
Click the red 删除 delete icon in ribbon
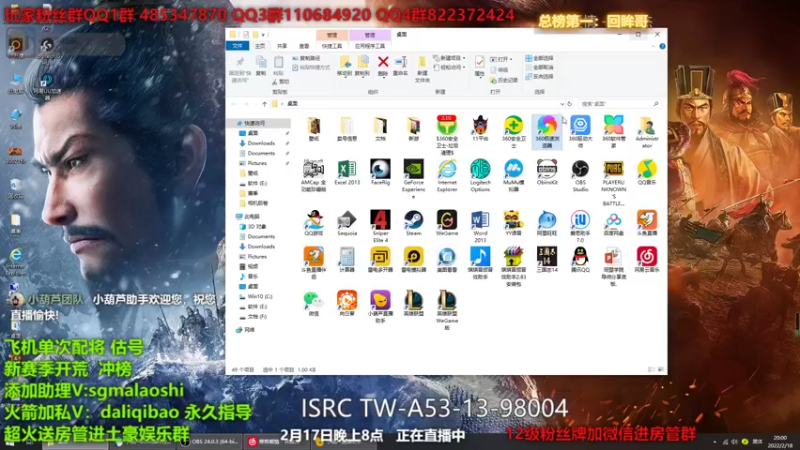pos(383,66)
